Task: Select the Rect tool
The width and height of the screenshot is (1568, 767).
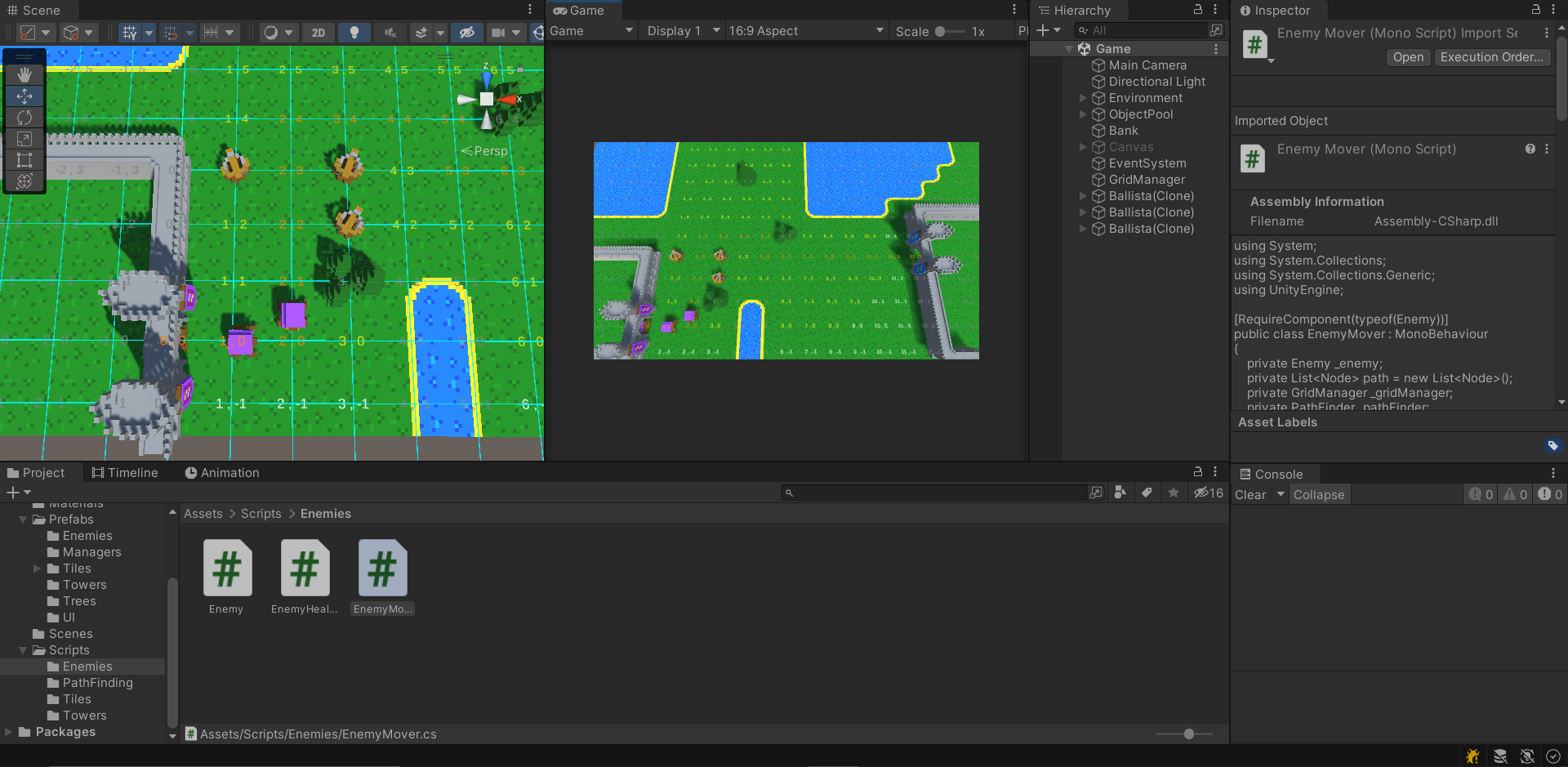Action: click(24, 159)
